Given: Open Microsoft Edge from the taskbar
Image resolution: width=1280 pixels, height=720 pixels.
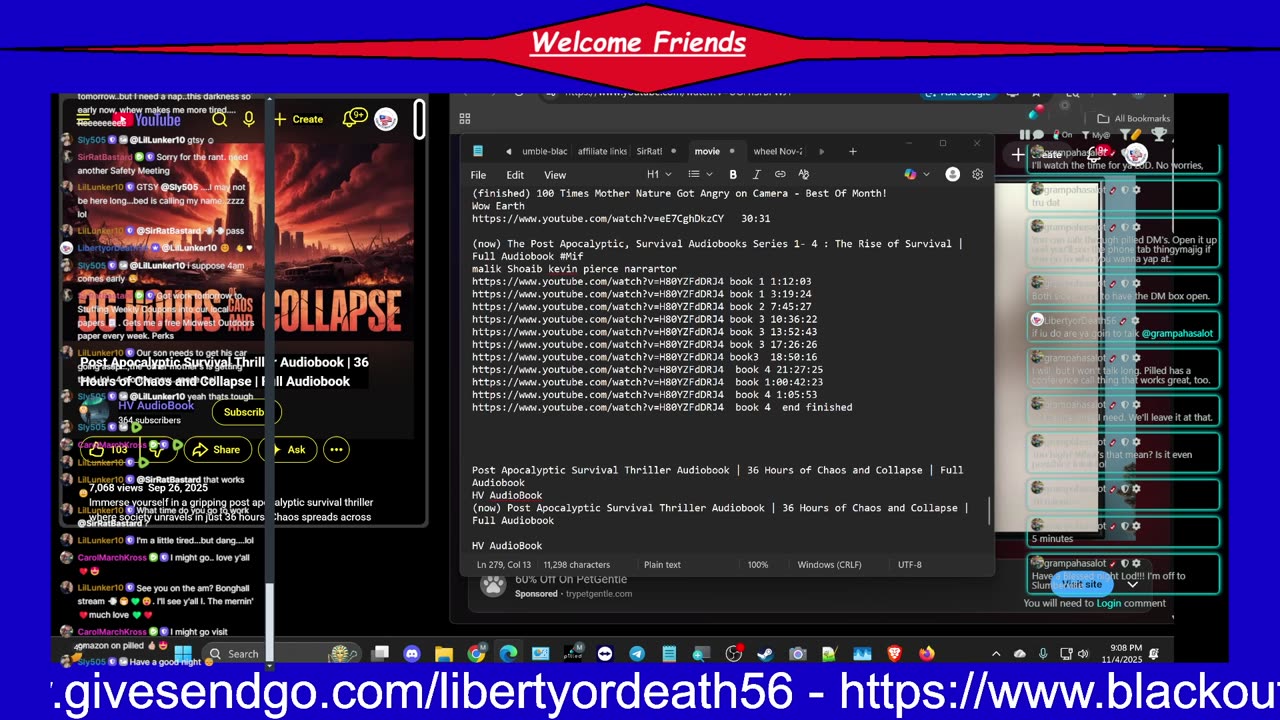Looking at the screenshot, I should point(508,654).
